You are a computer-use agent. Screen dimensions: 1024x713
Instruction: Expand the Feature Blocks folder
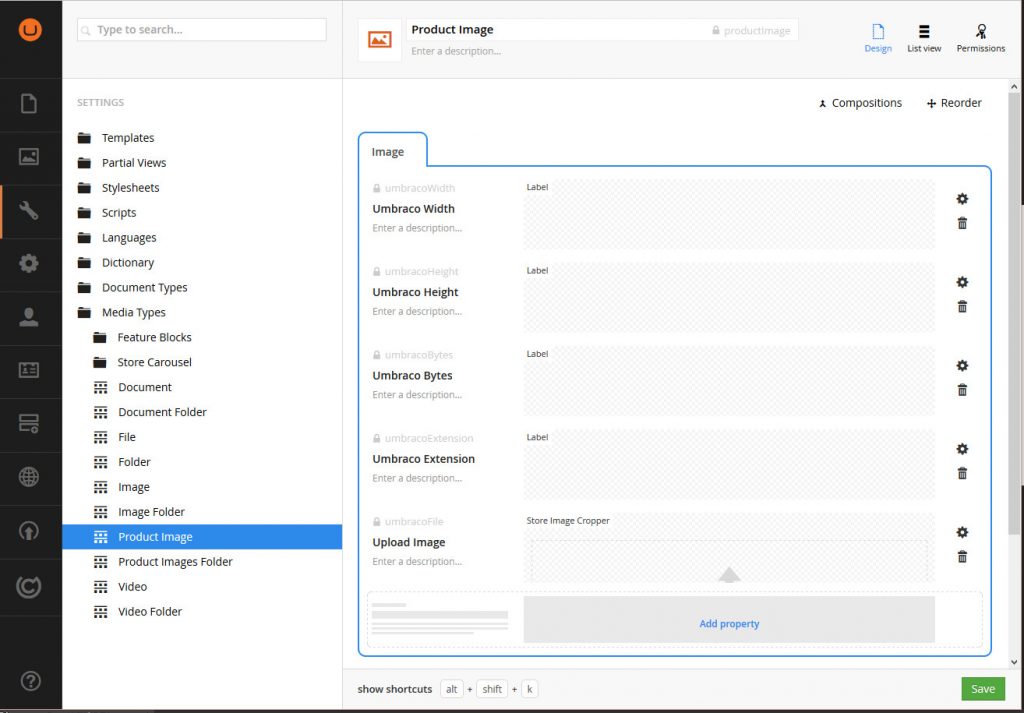(154, 338)
